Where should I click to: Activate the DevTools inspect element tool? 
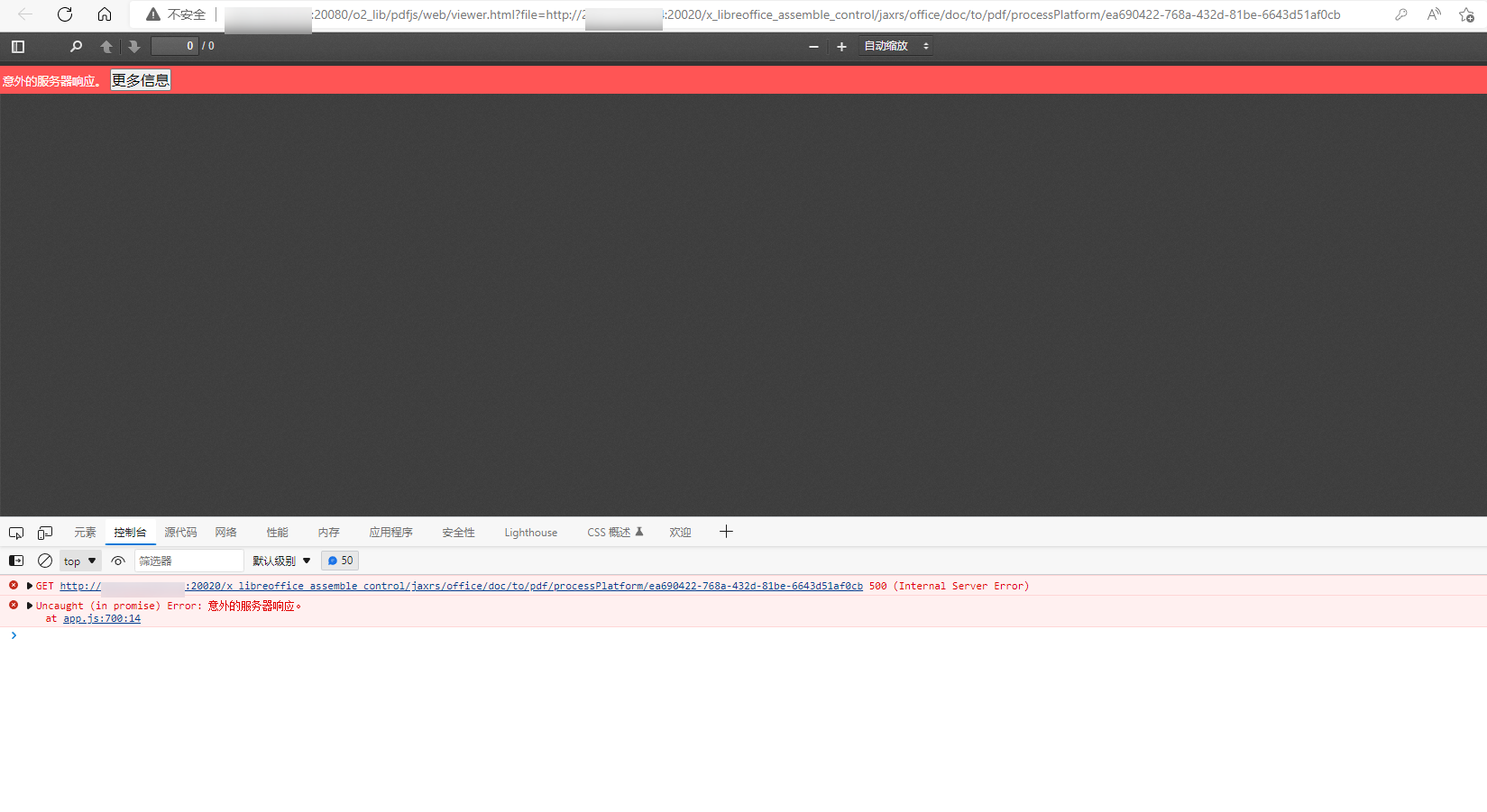click(16, 533)
